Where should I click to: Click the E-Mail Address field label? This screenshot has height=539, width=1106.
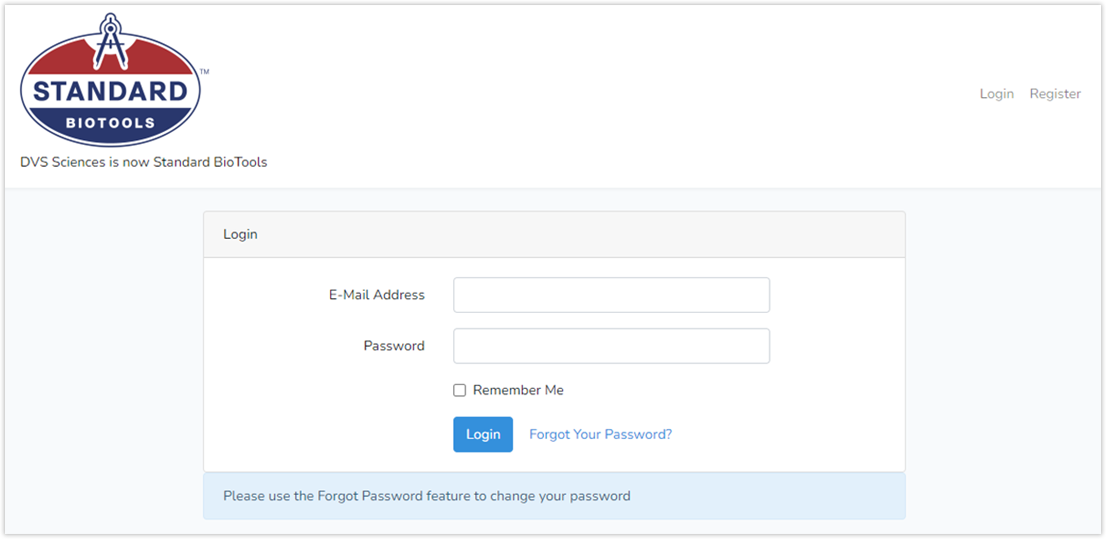[x=376, y=295]
